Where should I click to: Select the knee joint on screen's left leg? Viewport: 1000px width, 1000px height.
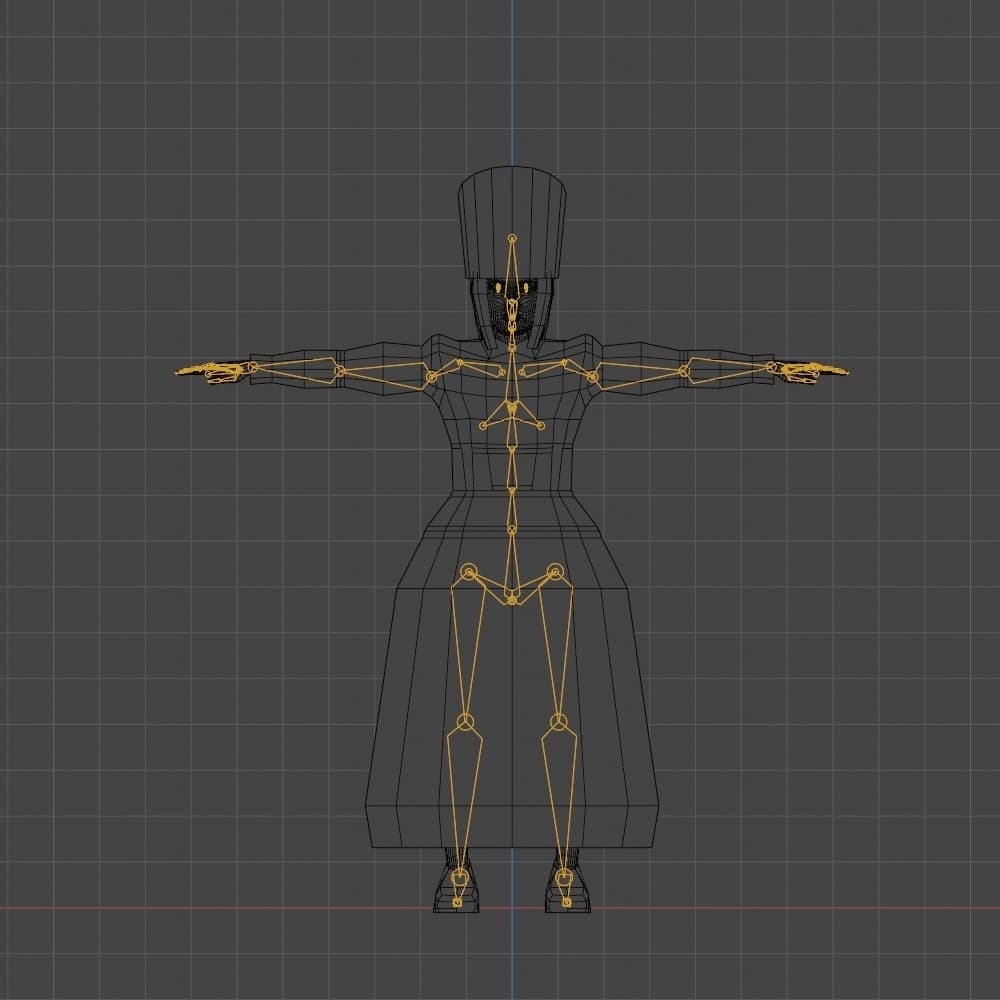click(x=465, y=721)
